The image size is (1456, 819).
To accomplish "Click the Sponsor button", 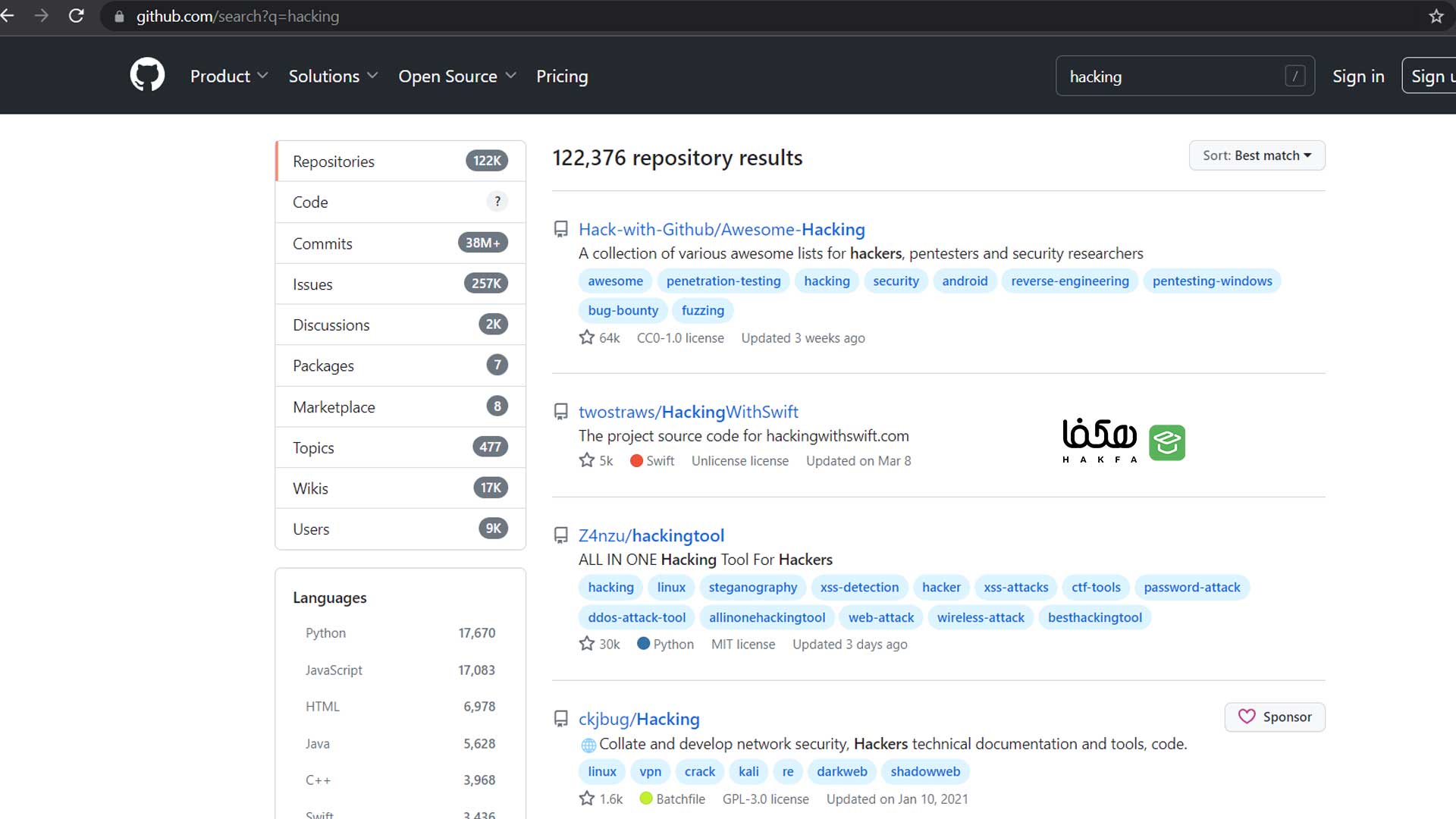I will 1275,717.
